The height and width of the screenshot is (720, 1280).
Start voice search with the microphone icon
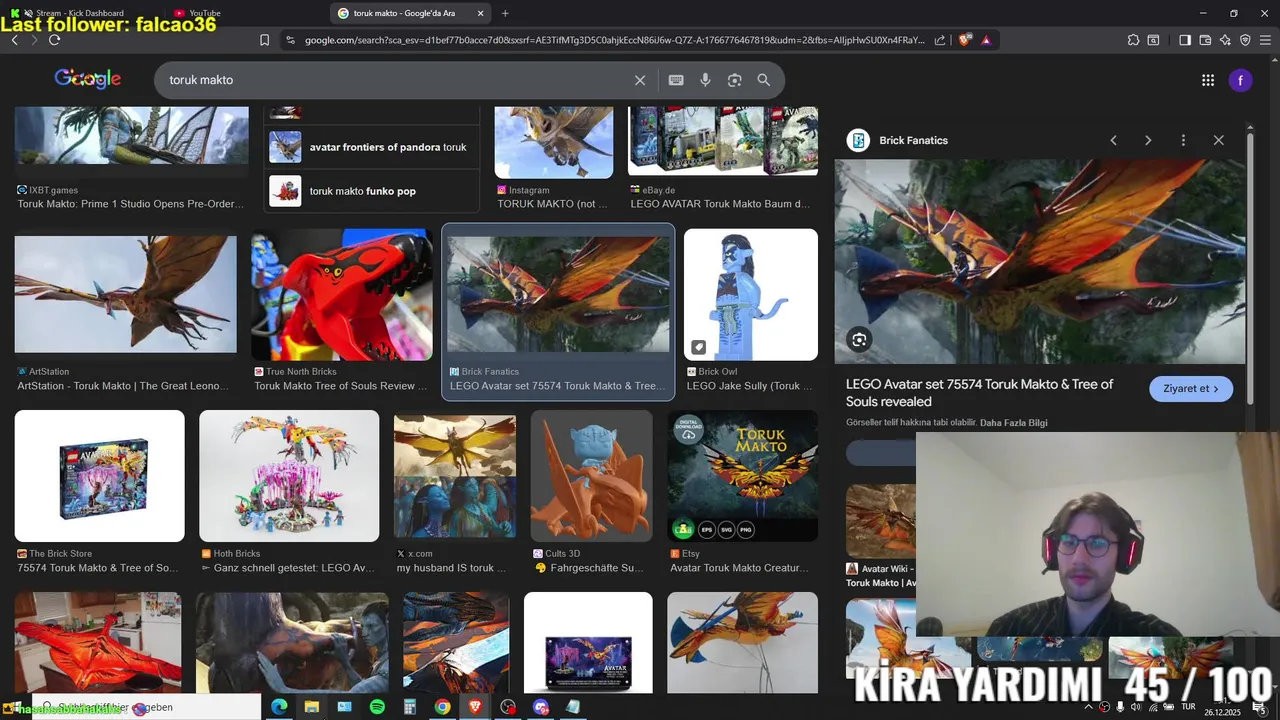pyautogui.click(x=705, y=80)
